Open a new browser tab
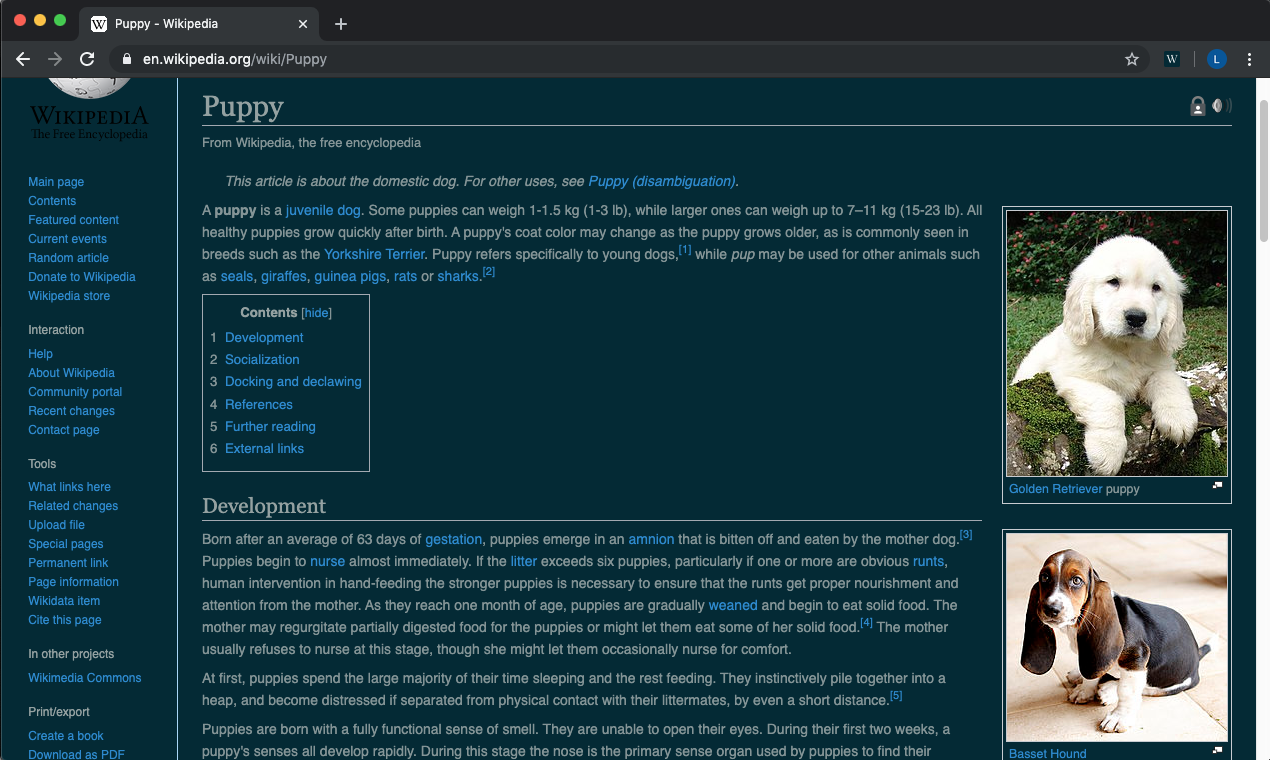Viewport: 1270px width, 760px height. [x=341, y=23]
